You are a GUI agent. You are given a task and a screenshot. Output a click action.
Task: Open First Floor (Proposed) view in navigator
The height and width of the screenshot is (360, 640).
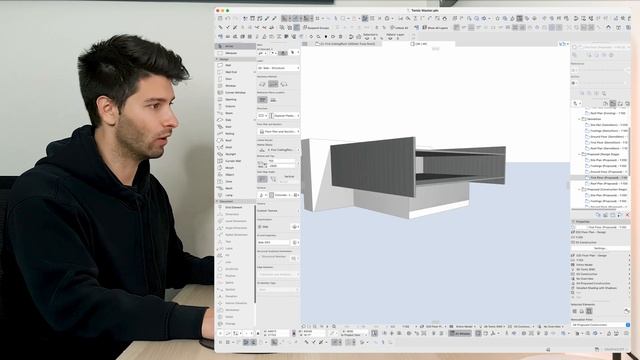pos(607,178)
